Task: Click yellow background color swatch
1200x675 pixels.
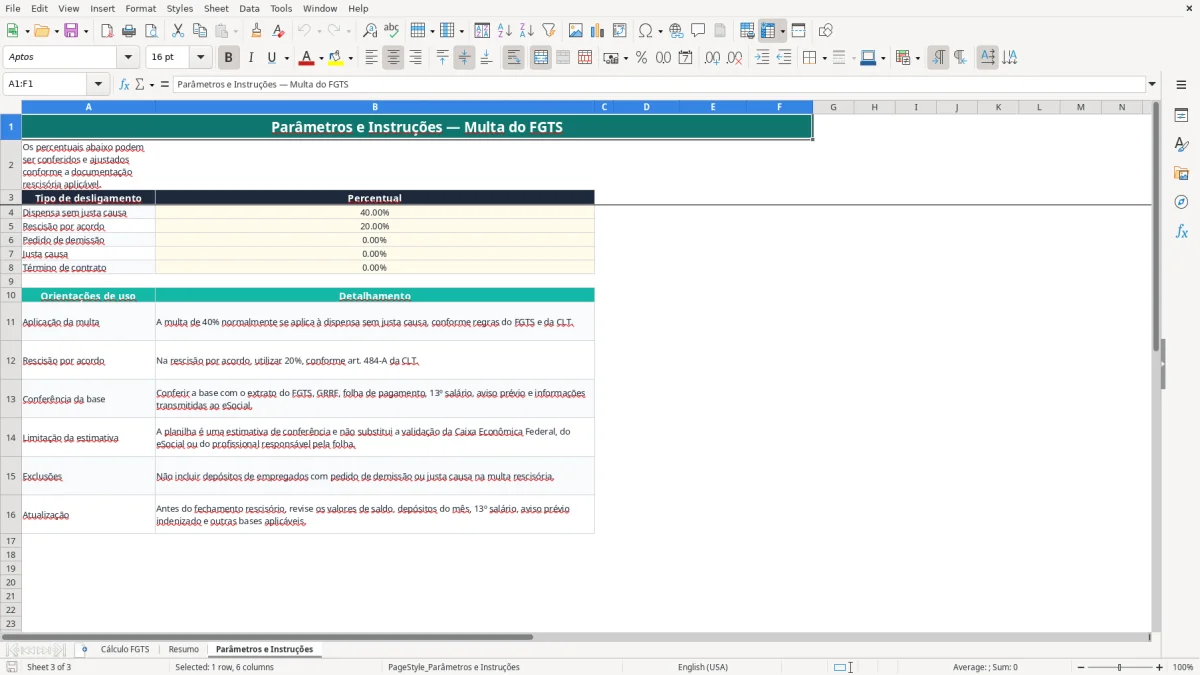Action: 336,58
